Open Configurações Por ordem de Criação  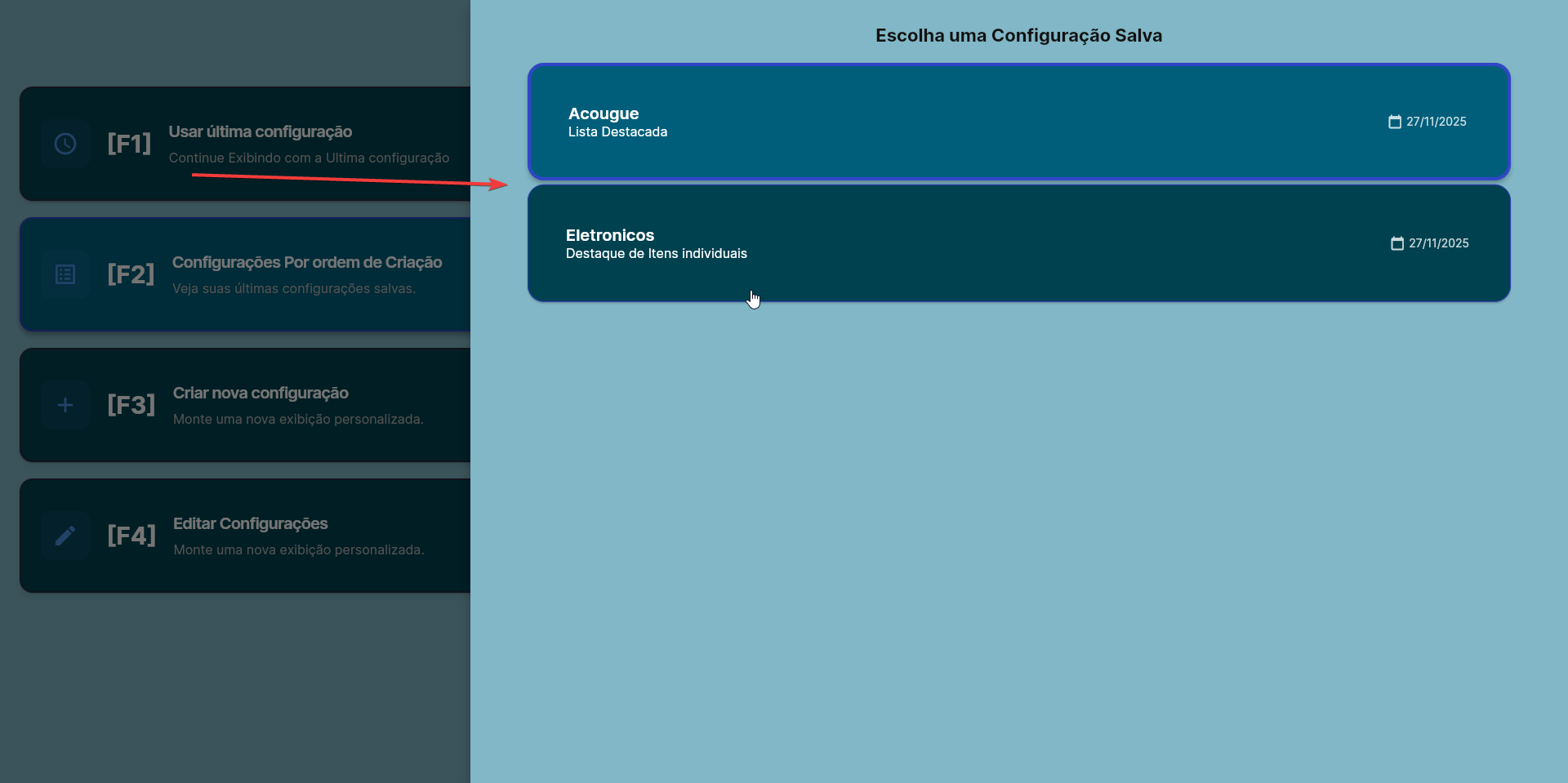[306, 263]
